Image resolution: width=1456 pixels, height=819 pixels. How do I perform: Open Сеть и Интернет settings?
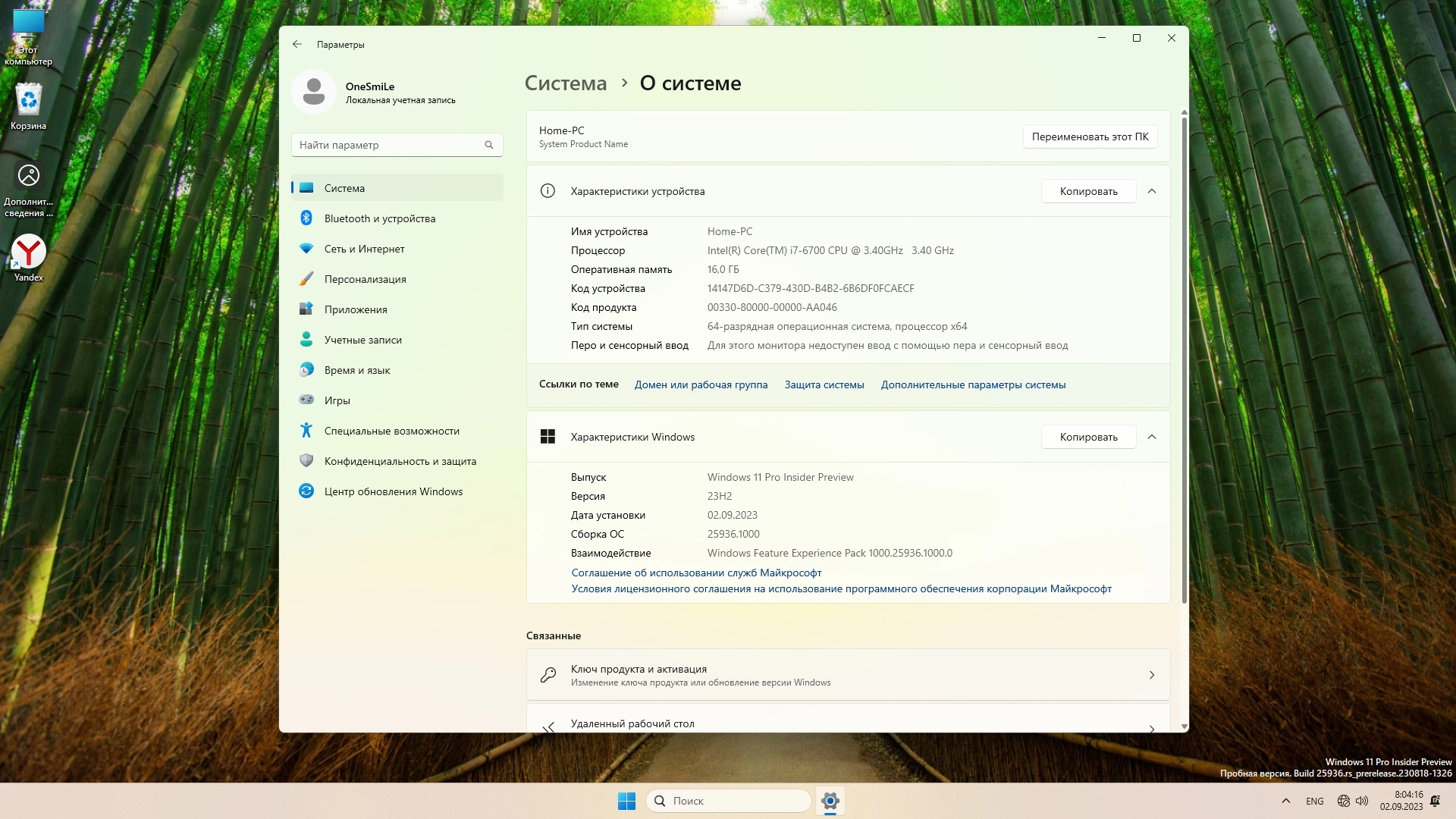click(364, 249)
